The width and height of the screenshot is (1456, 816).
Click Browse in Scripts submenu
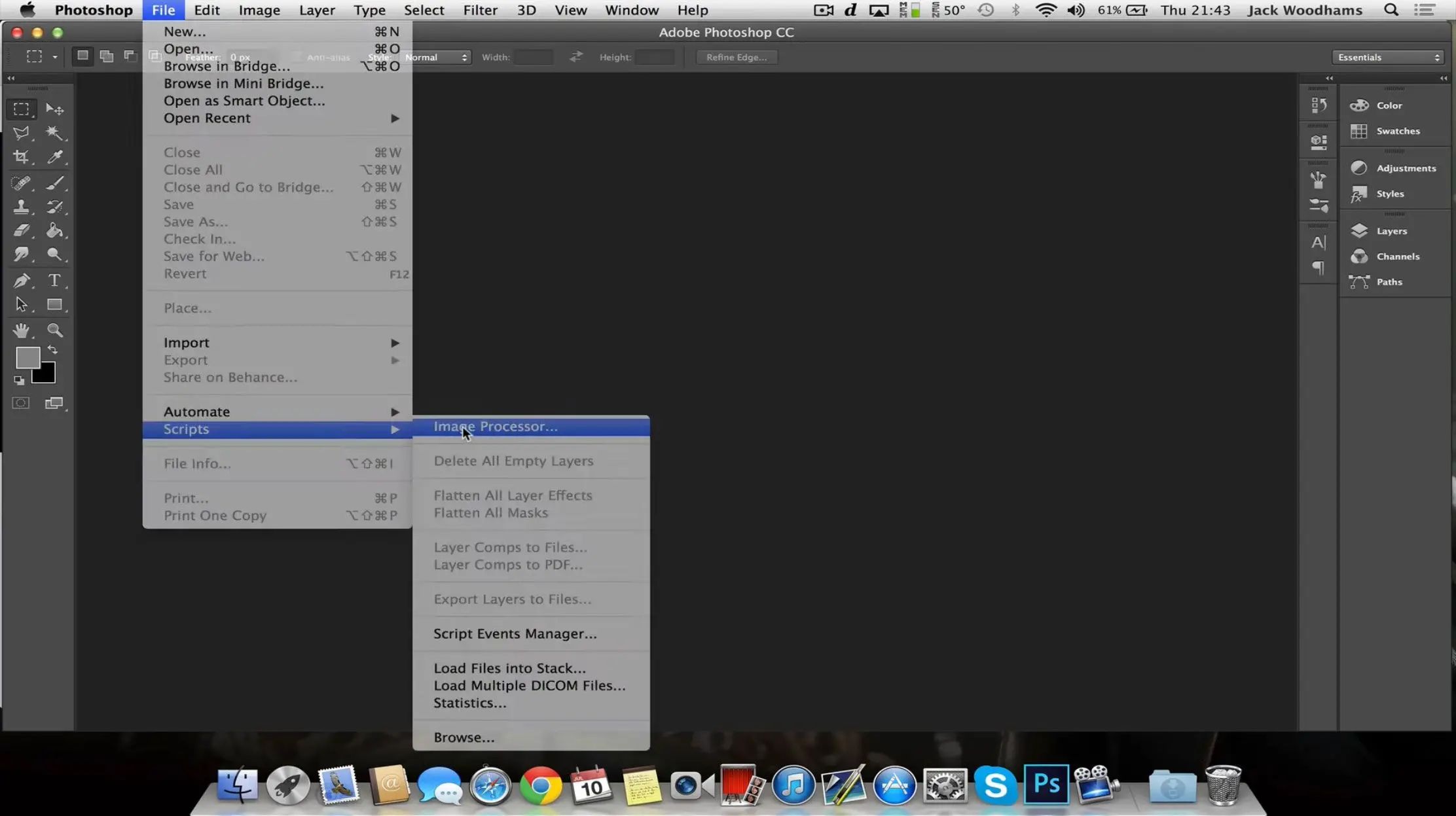point(463,736)
